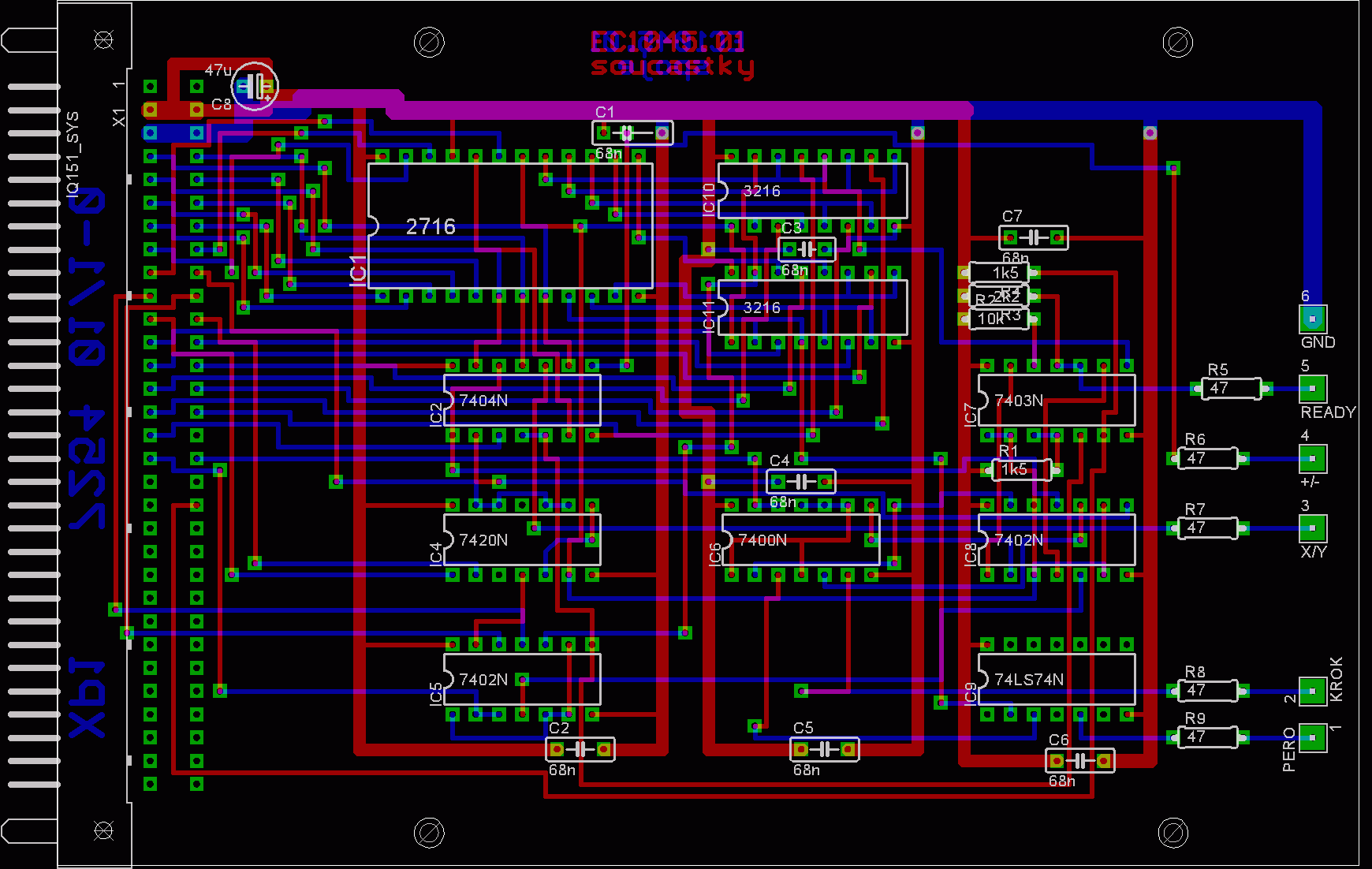Click the EC1045.01 board title text

[668, 42]
